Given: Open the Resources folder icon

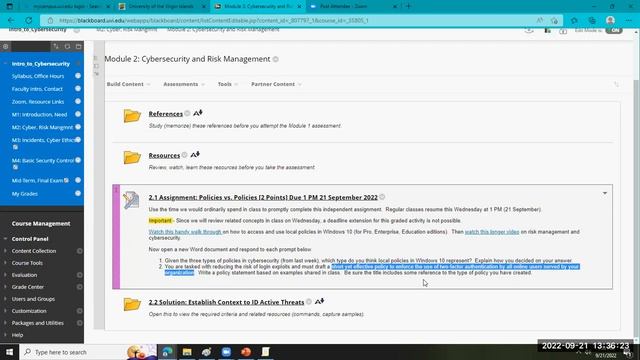Looking at the screenshot, I should (x=132, y=158).
